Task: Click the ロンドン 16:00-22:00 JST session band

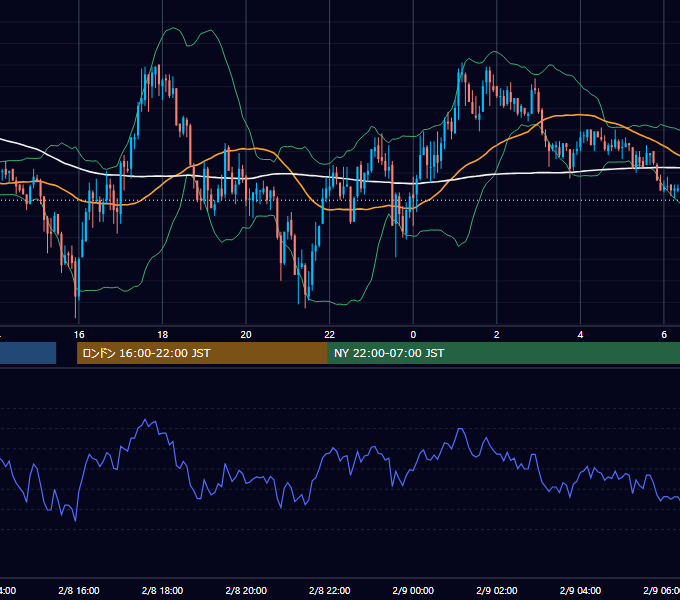Action: [x=202, y=353]
